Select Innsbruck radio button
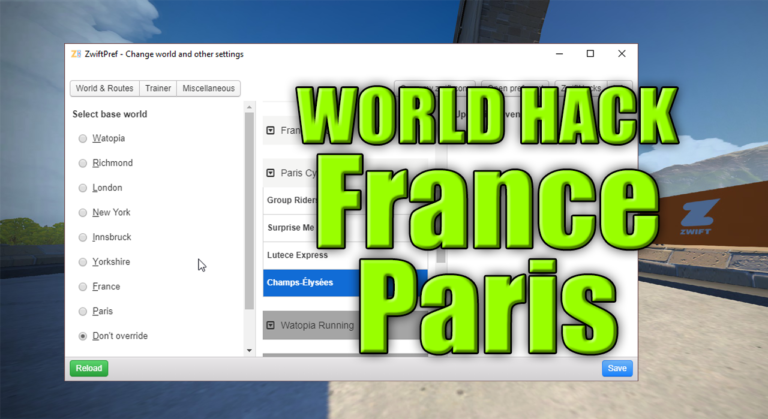 83,237
